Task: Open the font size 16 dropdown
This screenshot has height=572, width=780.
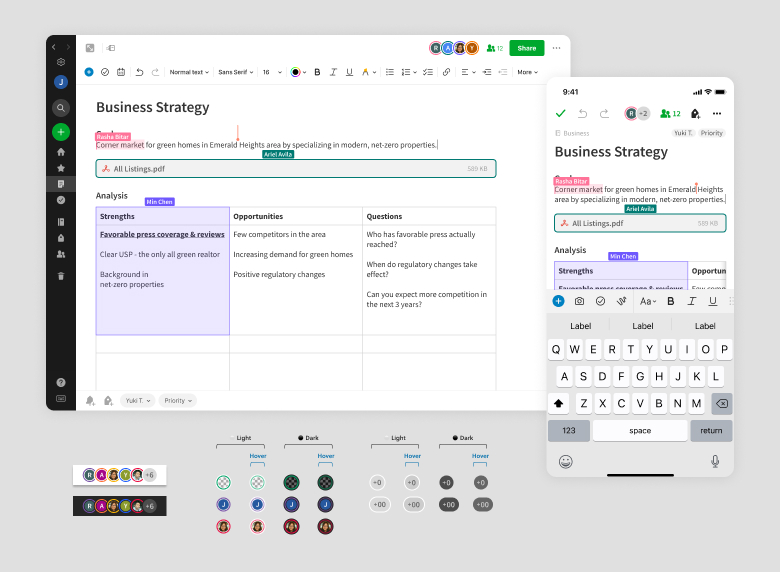Action: pyautogui.click(x=272, y=72)
